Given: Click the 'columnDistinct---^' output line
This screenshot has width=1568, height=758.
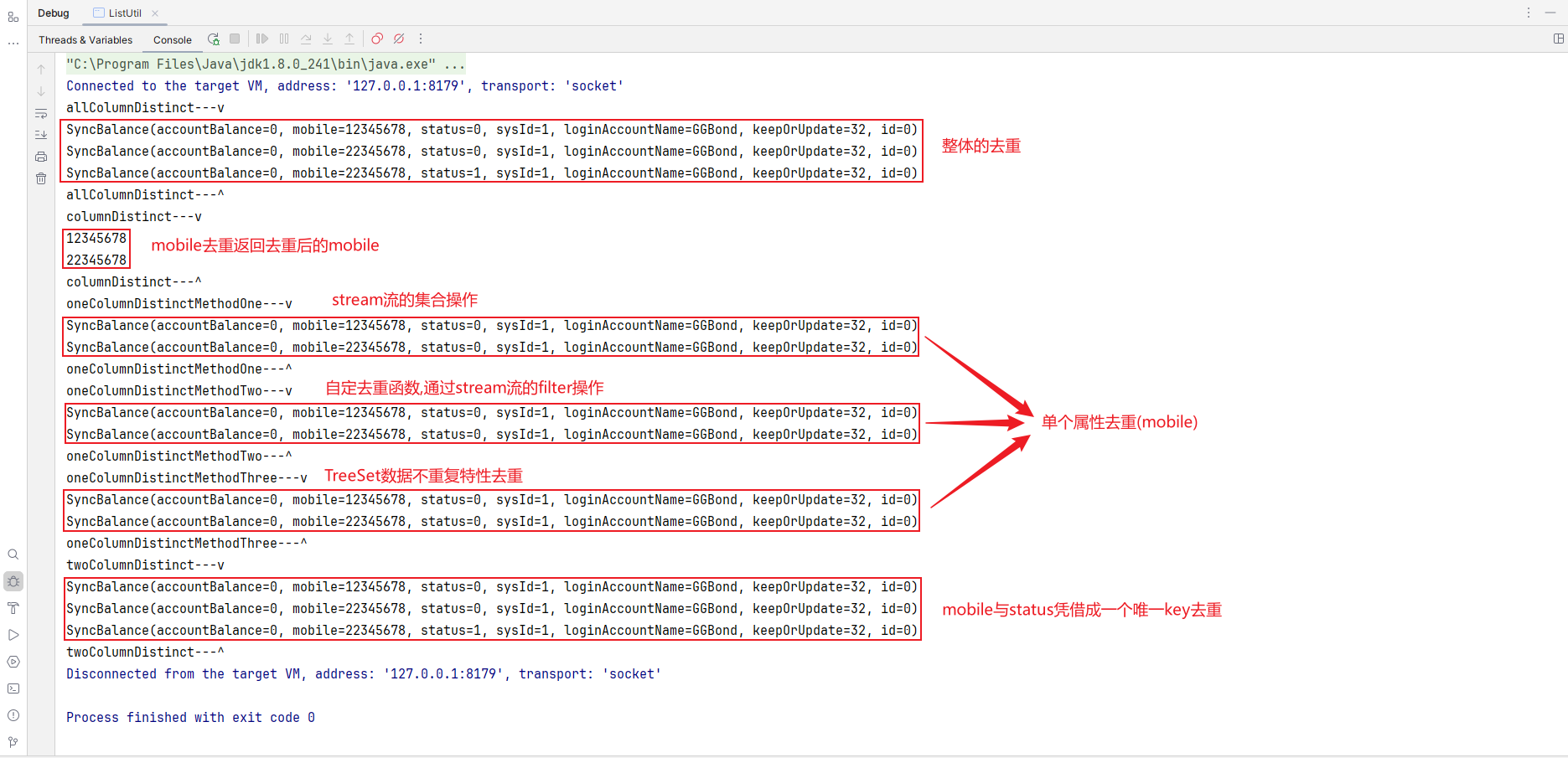Looking at the screenshot, I should pyautogui.click(x=134, y=282).
